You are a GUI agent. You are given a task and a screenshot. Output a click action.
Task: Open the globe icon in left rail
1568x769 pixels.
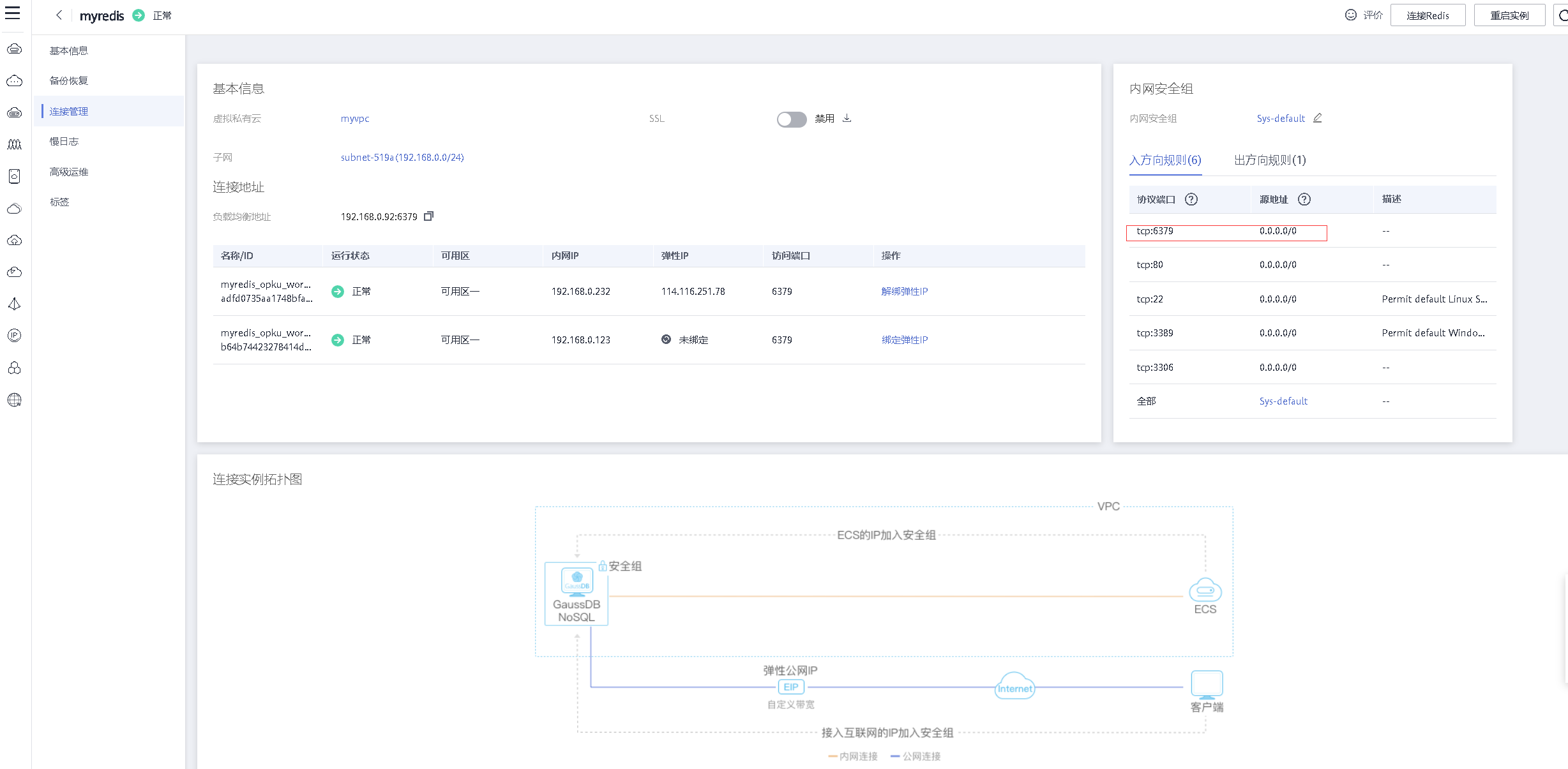click(x=14, y=400)
